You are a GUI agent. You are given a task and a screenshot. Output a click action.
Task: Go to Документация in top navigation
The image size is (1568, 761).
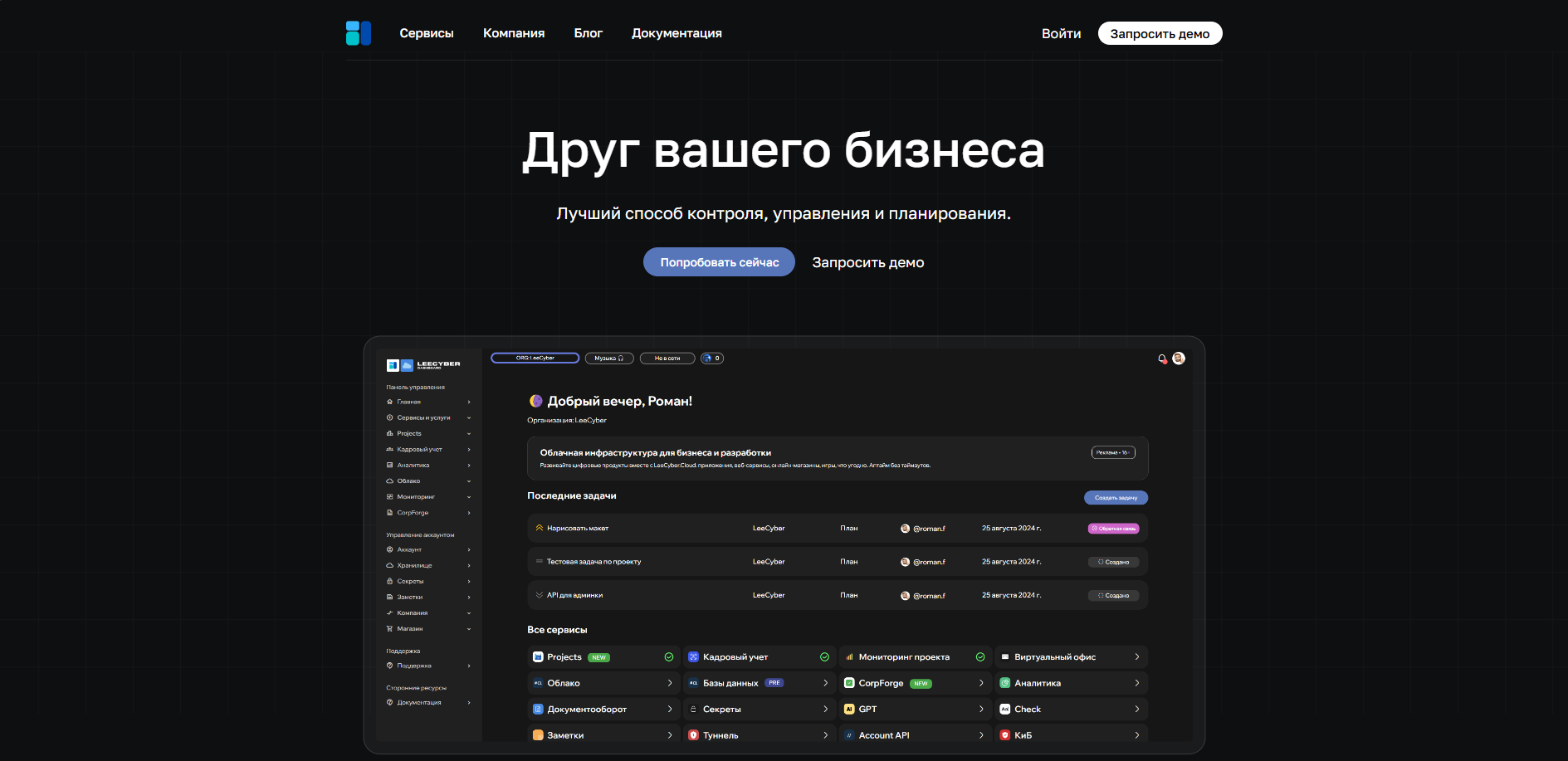point(677,33)
